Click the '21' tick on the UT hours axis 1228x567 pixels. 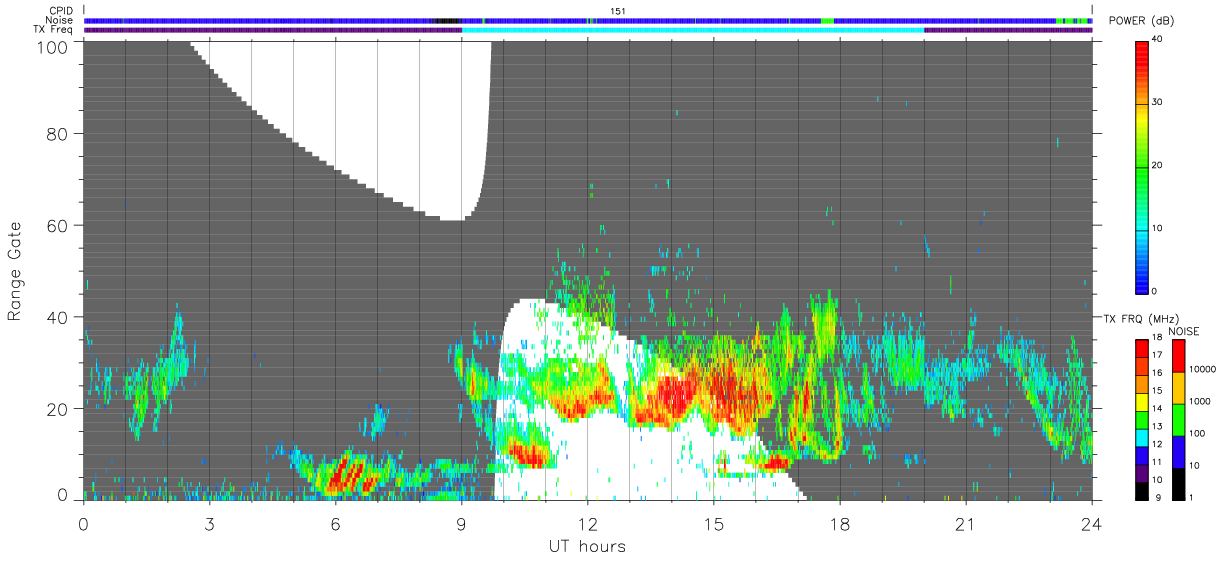965,524
